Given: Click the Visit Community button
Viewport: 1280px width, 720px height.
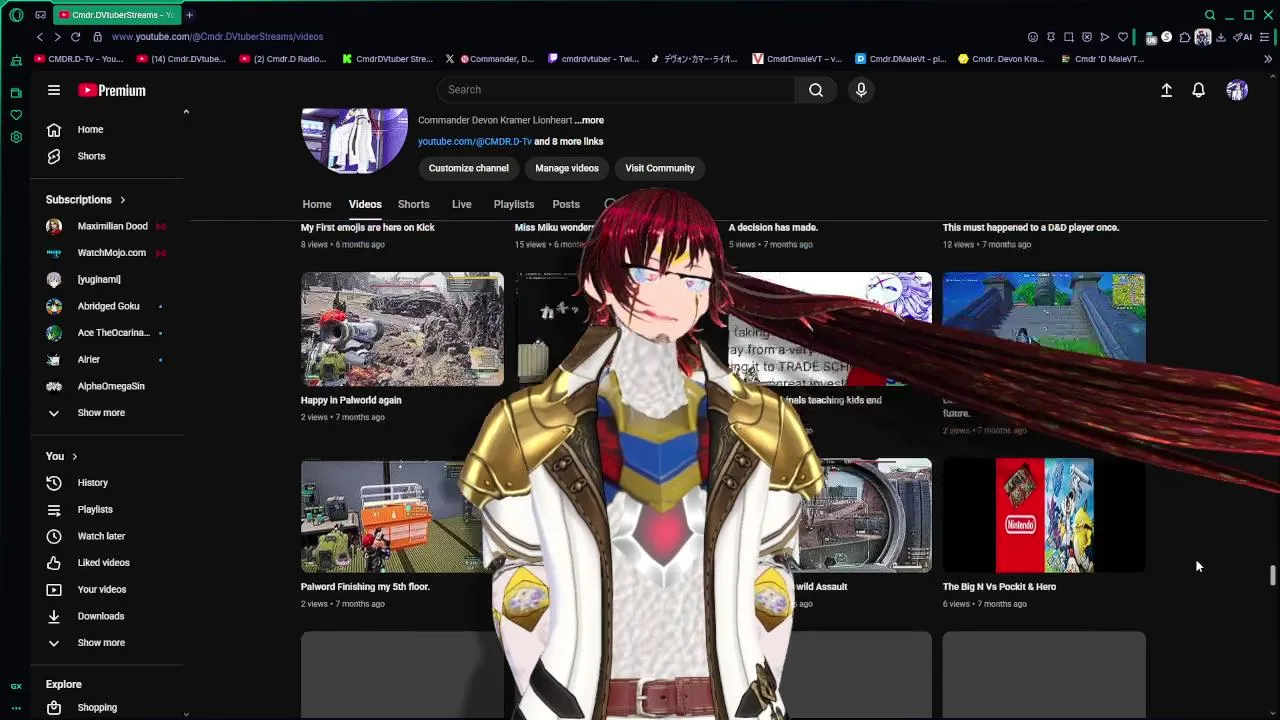Looking at the screenshot, I should (x=660, y=168).
